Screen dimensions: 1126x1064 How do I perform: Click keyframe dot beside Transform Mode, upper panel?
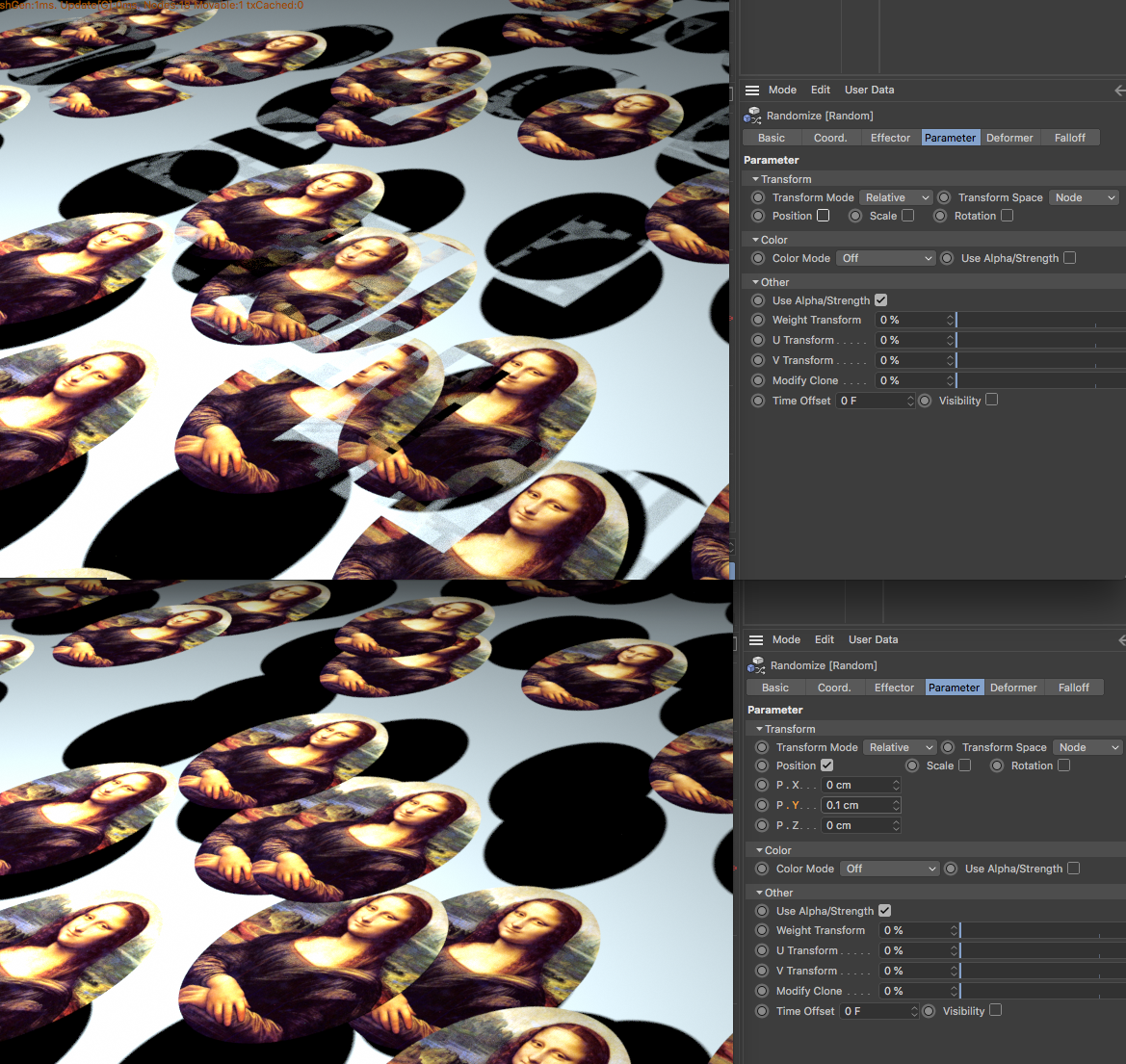pos(758,197)
